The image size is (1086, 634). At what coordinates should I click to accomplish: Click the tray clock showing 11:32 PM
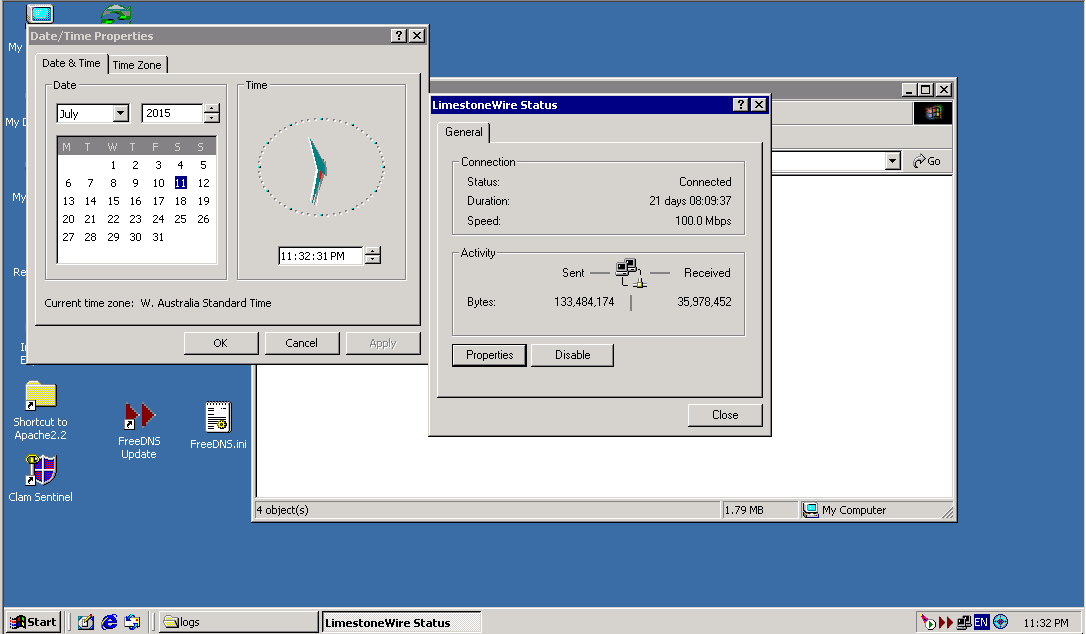[1046, 623]
